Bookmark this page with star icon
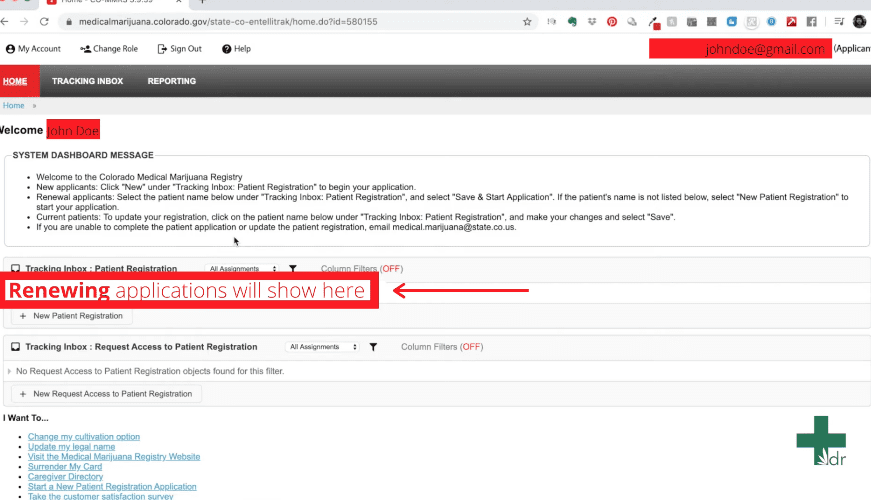Viewport: 871px width, 500px height. (527, 22)
